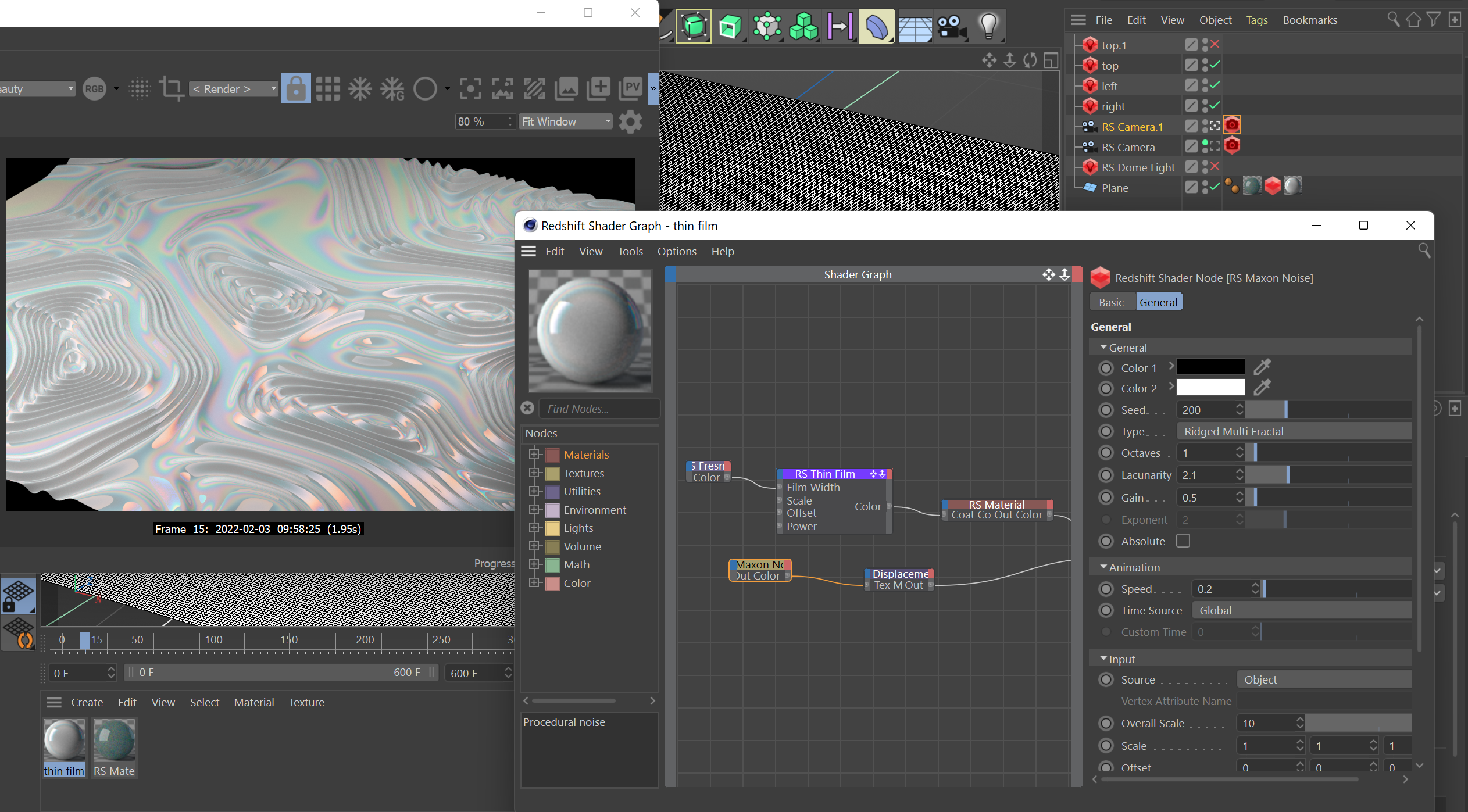Screen dimensions: 1468x812
Task: Click the light bulb icon in toolbar
Action: [x=988, y=26]
